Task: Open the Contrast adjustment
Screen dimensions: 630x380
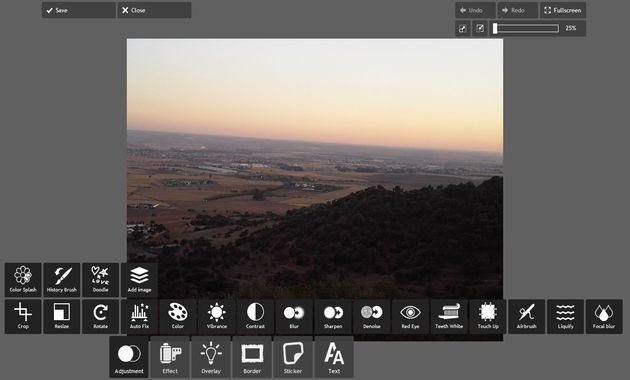Action: coord(255,316)
